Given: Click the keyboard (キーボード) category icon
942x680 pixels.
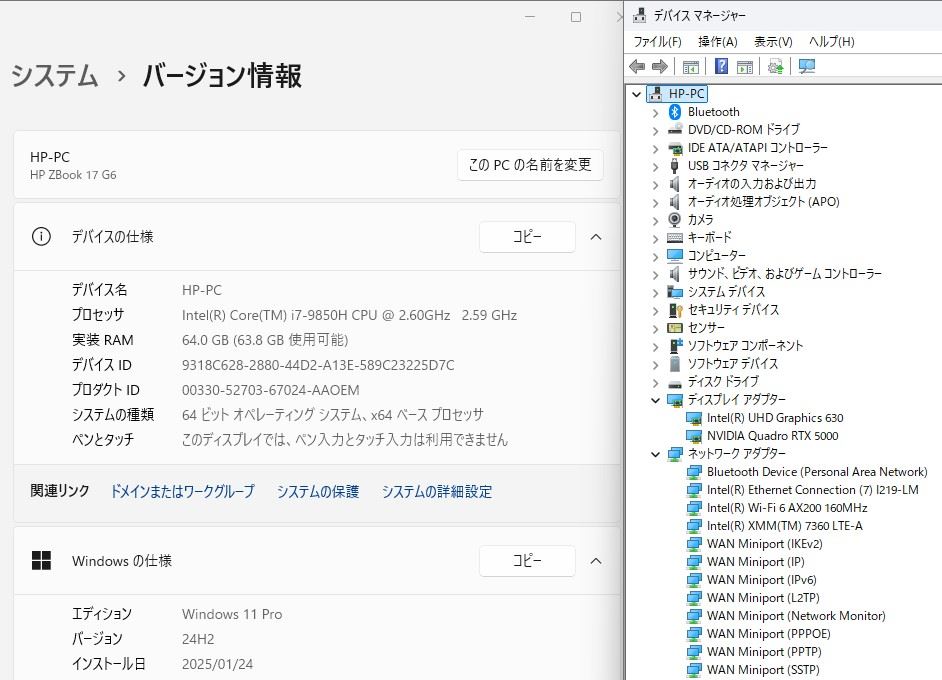Looking at the screenshot, I should pos(675,238).
